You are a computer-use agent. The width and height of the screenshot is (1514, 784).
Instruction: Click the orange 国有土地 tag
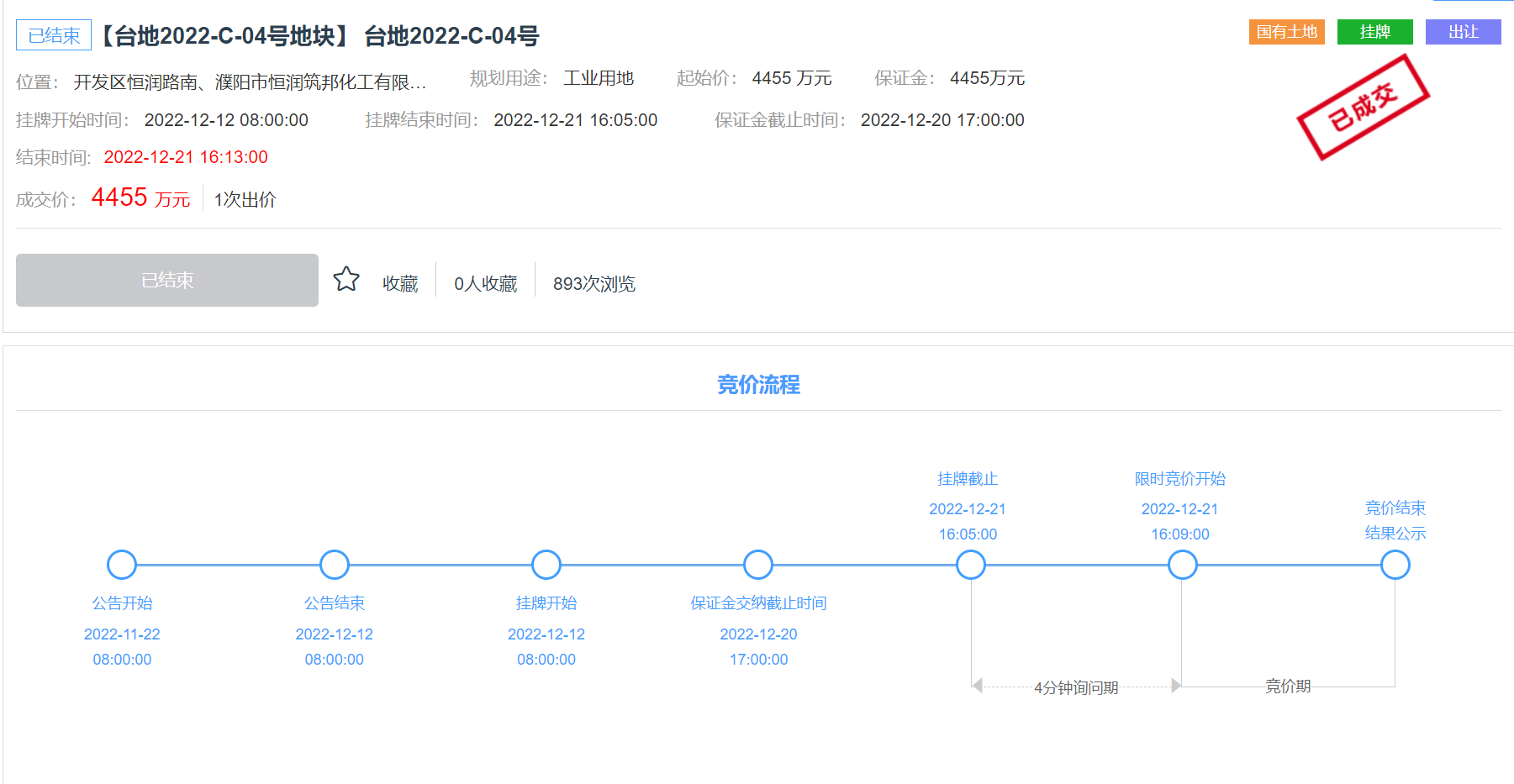(x=1286, y=32)
